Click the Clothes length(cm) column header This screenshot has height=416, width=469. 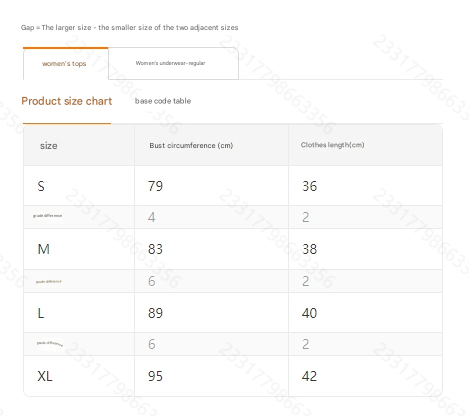pos(332,145)
